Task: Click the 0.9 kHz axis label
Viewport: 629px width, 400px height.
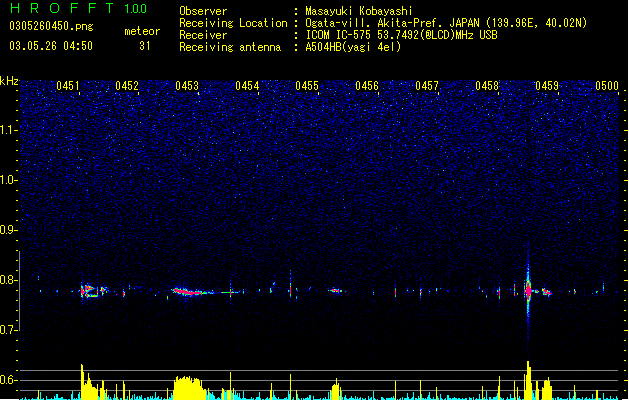Action: 8,230
